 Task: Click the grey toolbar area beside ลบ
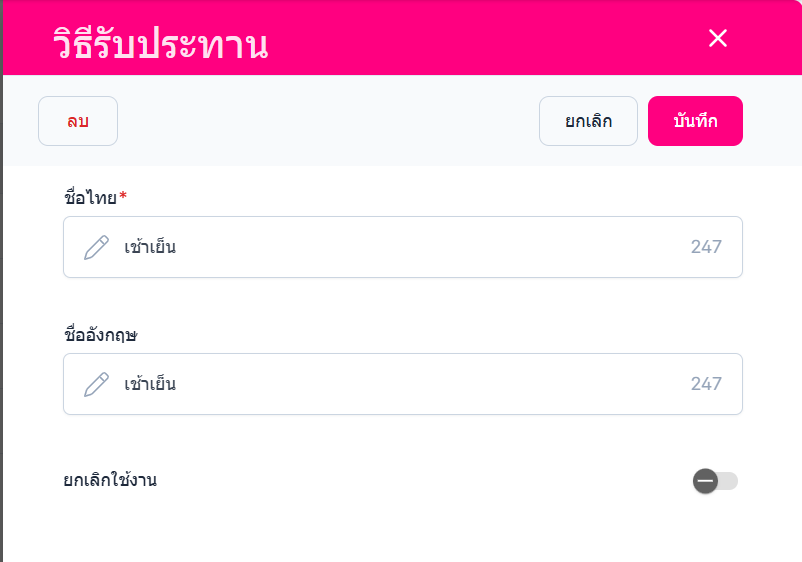320,121
